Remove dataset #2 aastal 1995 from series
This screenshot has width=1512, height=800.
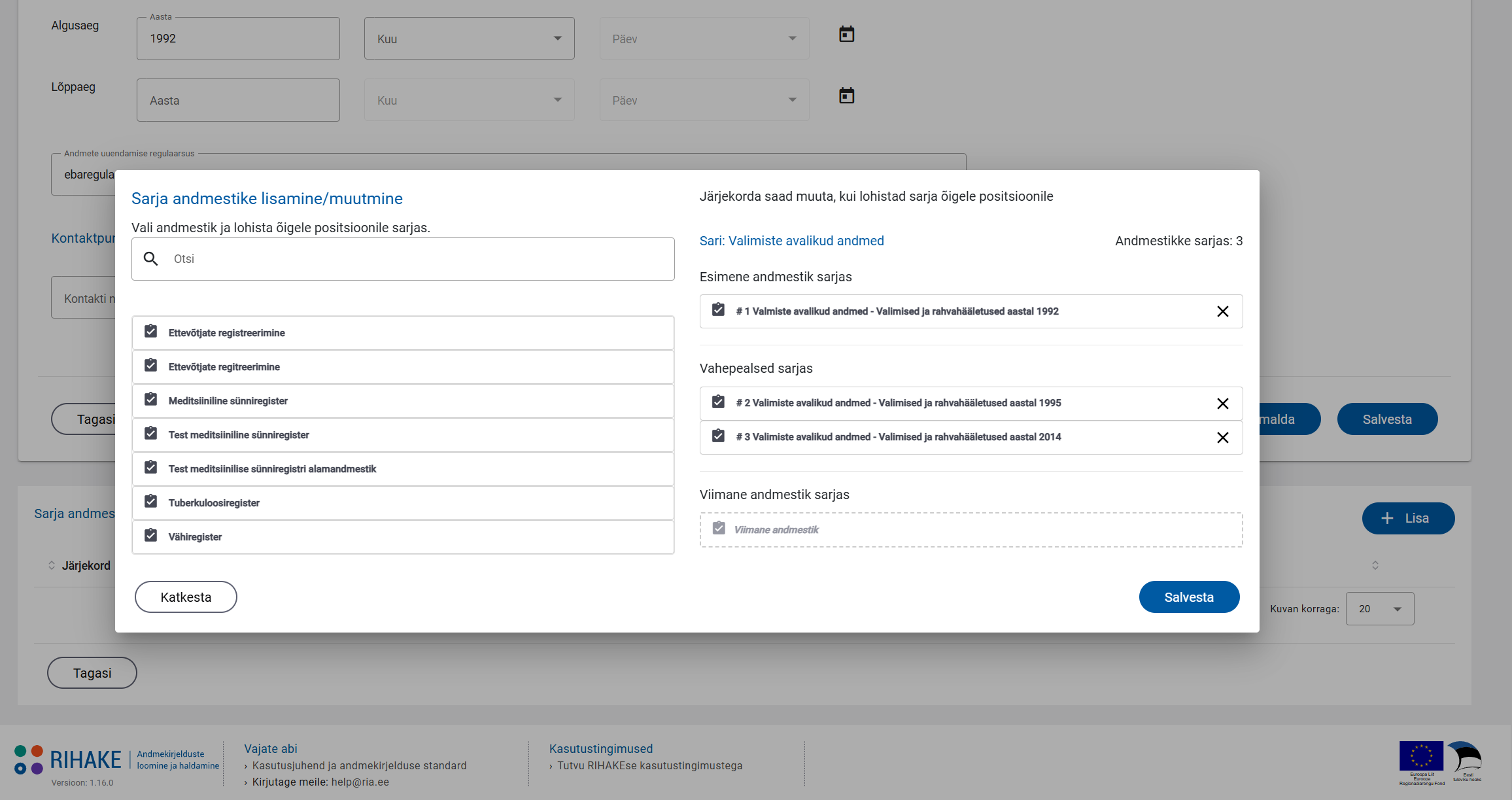coord(1222,404)
